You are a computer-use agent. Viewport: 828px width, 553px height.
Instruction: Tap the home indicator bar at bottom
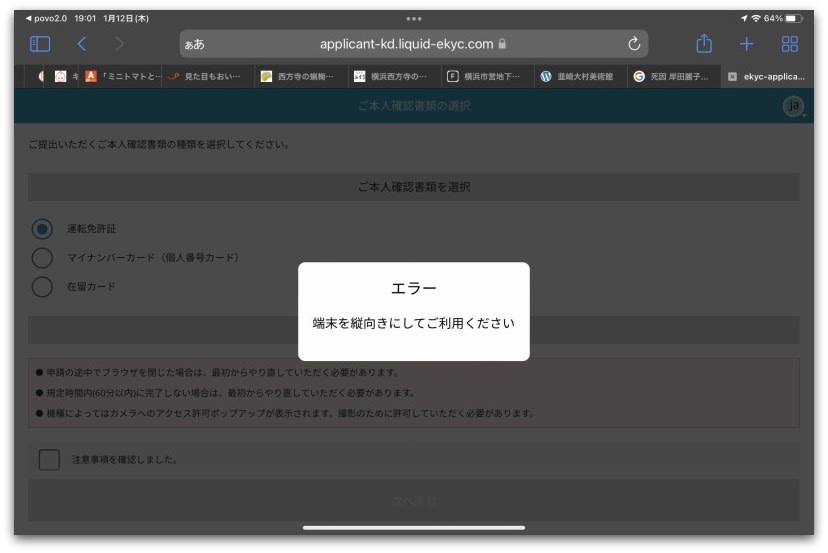point(413,527)
